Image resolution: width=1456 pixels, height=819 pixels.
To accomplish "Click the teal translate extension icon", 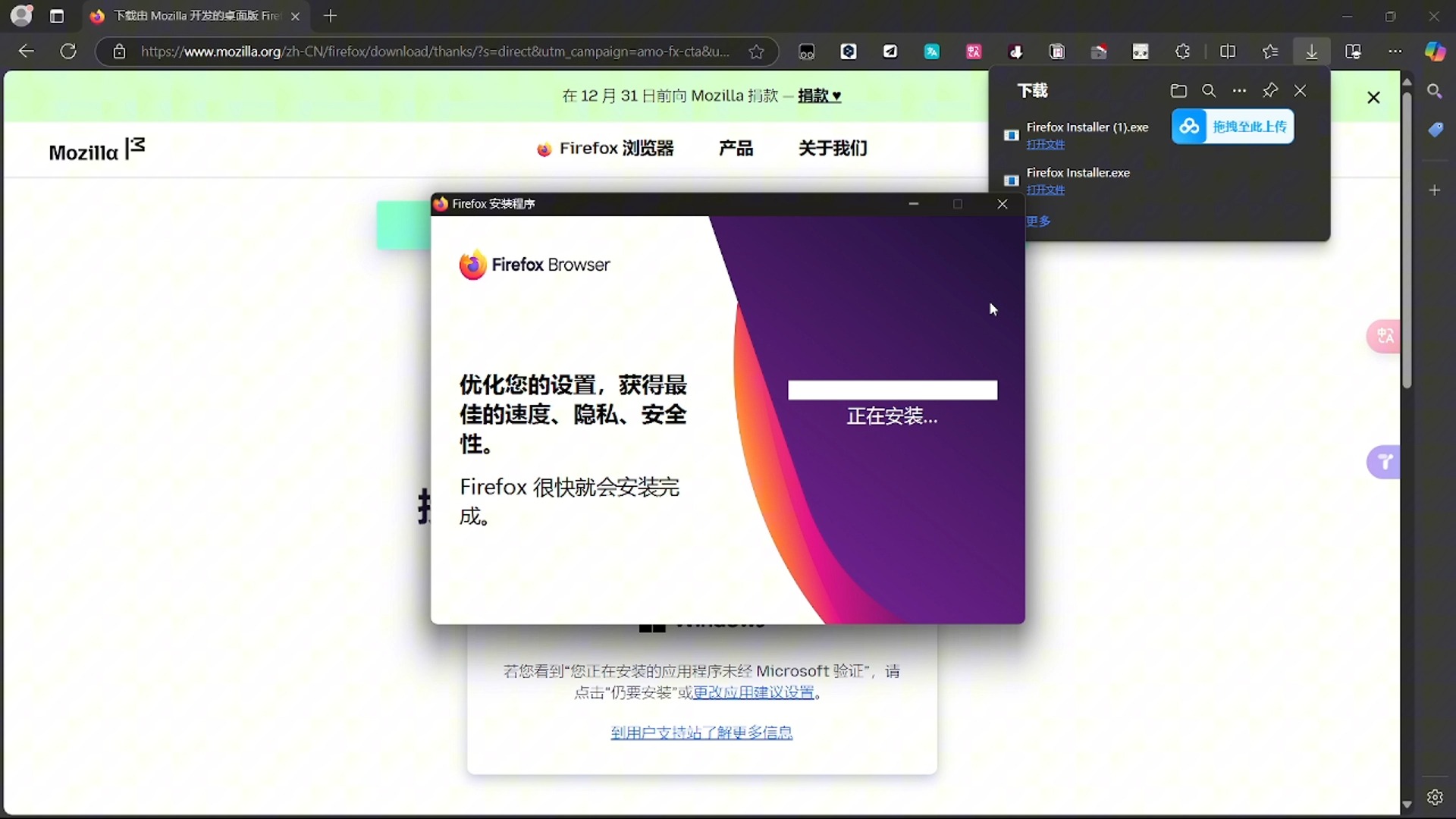I will click(x=932, y=52).
